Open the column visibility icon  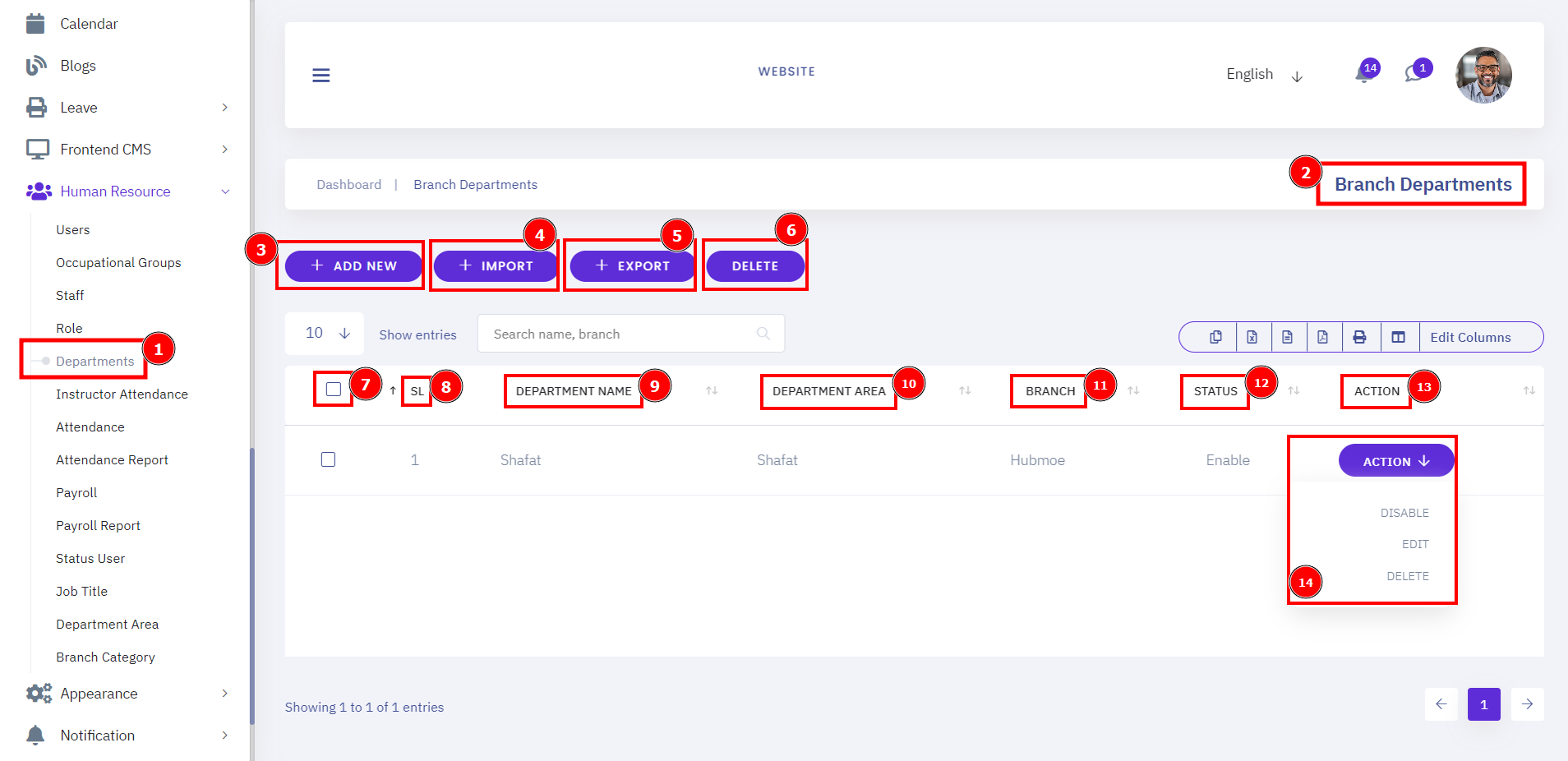pyautogui.click(x=1399, y=337)
